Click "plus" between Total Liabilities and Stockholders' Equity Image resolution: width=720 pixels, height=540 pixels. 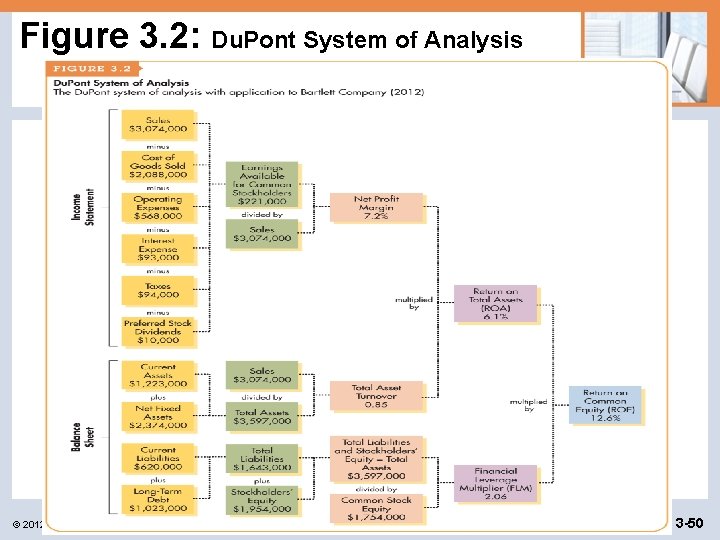coord(262,481)
